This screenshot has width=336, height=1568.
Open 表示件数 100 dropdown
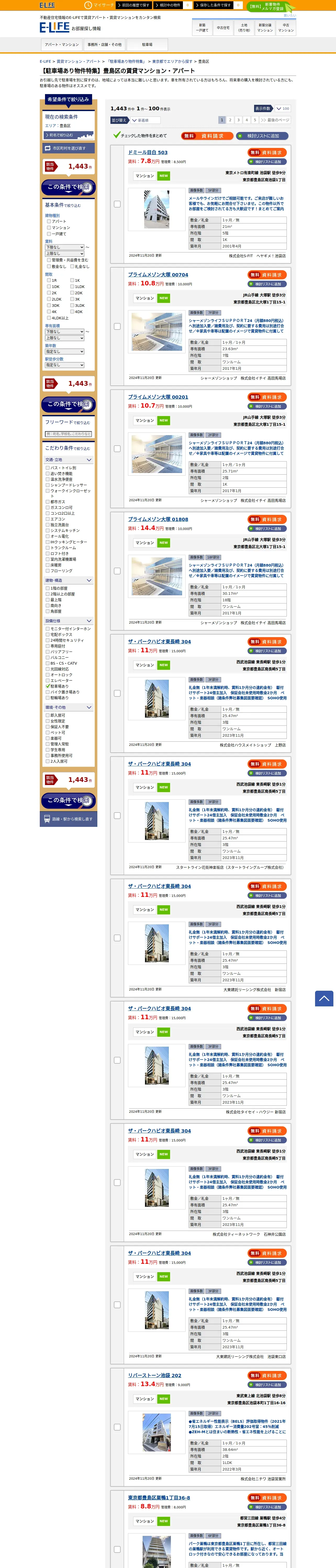(282, 108)
